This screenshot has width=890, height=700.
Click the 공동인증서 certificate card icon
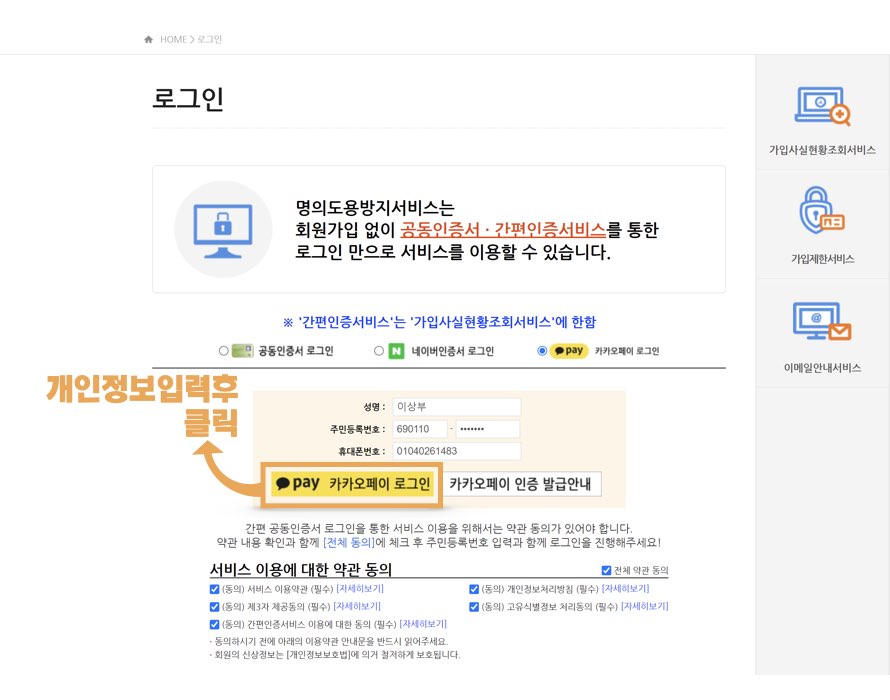[242, 351]
